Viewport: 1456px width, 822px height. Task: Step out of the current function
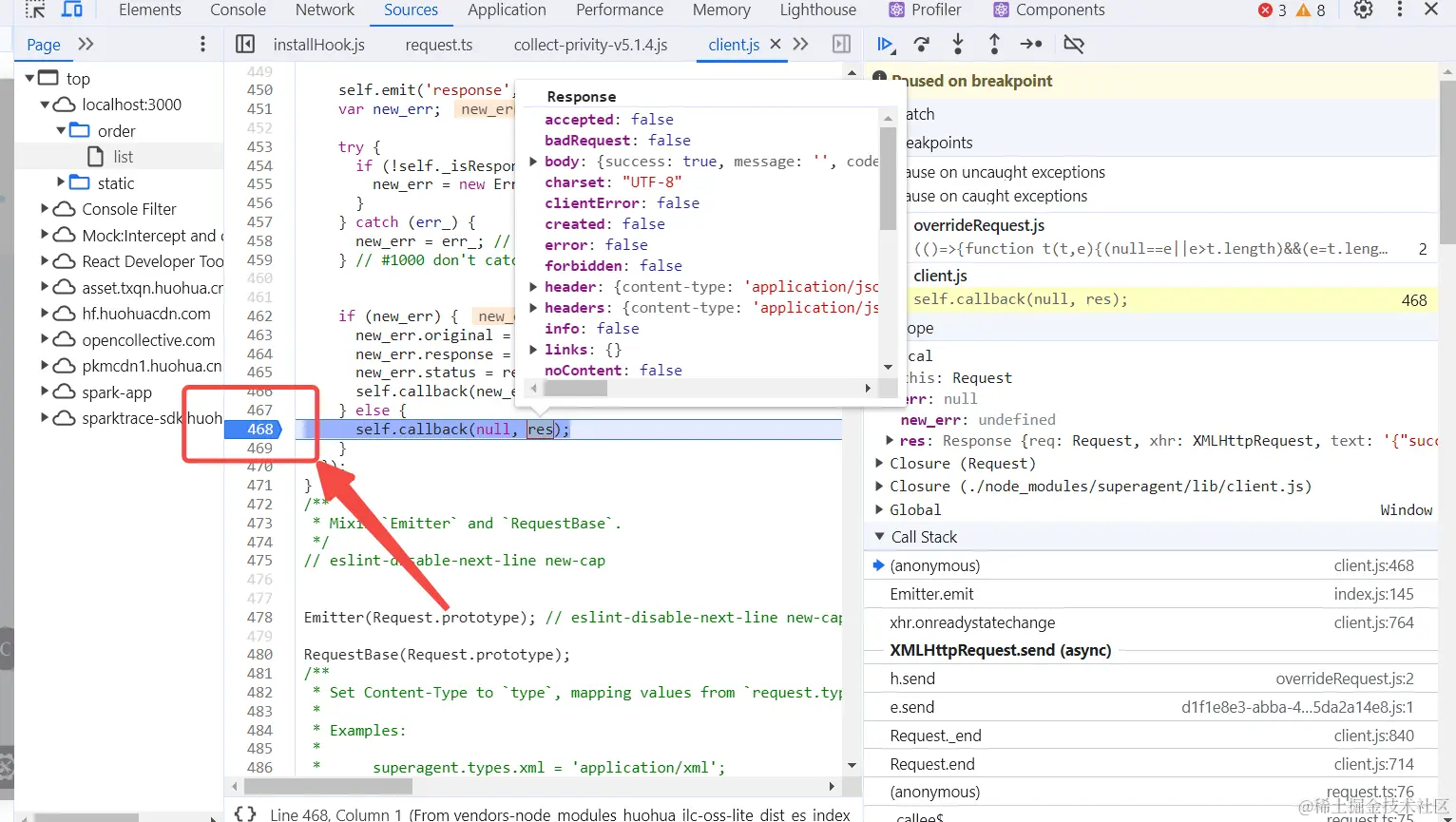pyautogui.click(x=994, y=45)
